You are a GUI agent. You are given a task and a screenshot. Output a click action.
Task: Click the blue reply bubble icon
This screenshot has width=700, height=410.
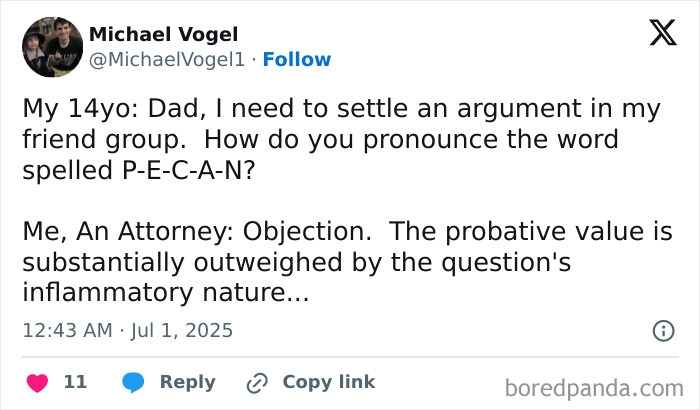[132, 382]
